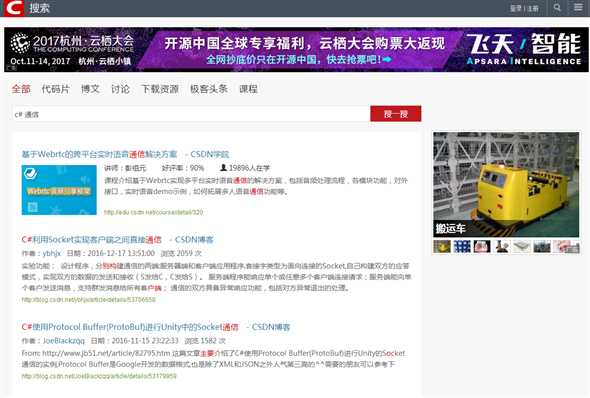Click the edu.csdn.net course URL
The height and width of the screenshot is (398, 590).
click(154, 212)
